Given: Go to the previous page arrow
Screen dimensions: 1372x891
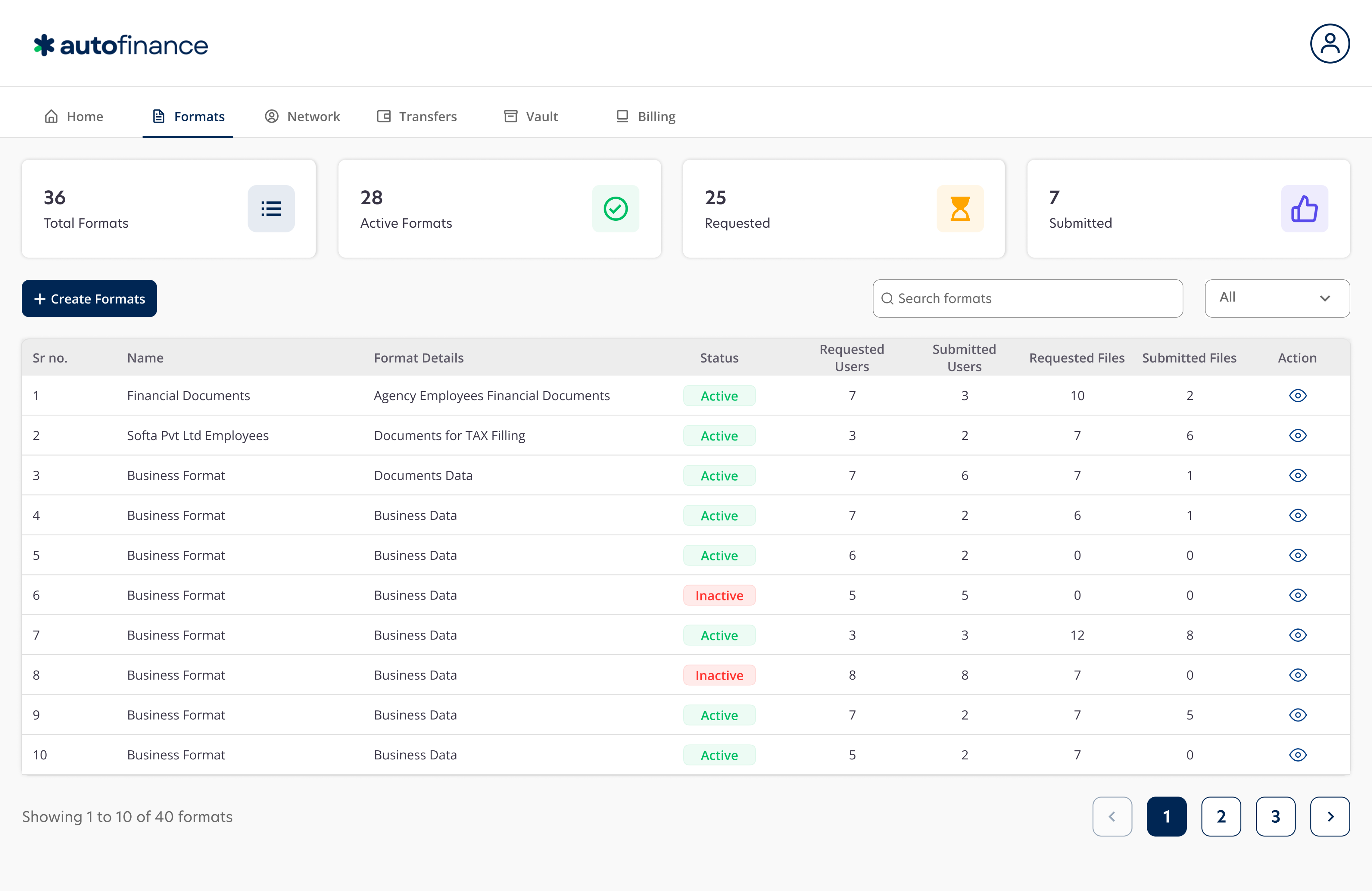Looking at the screenshot, I should click(1112, 817).
